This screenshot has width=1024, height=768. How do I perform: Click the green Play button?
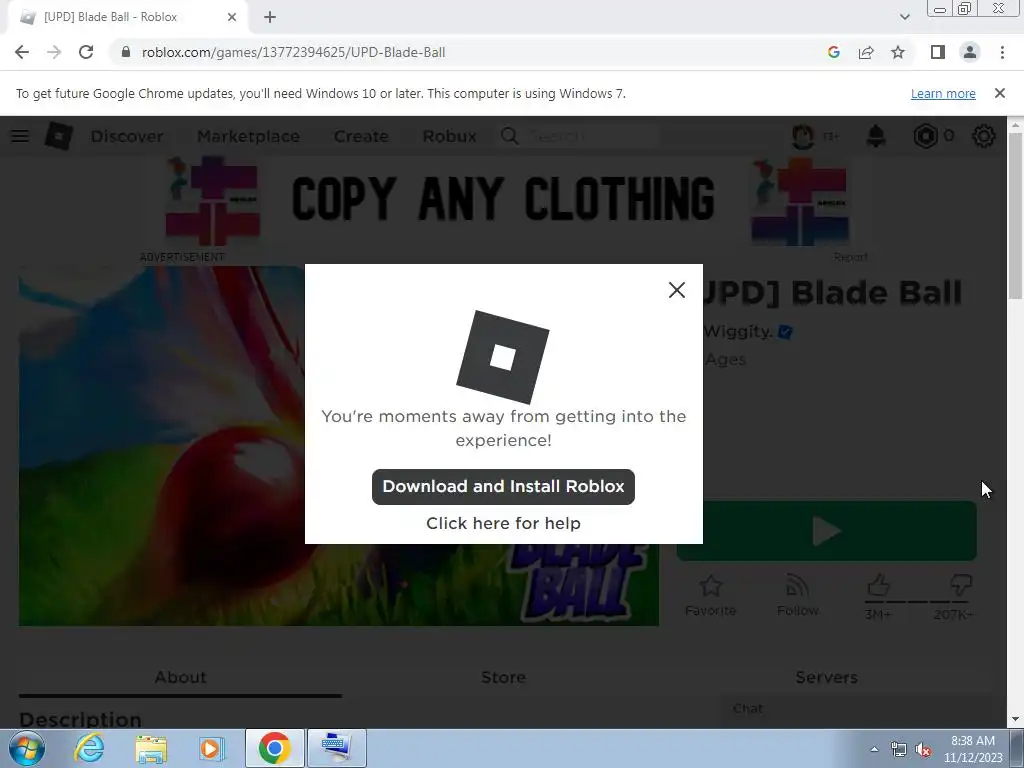tap(826, 531)
